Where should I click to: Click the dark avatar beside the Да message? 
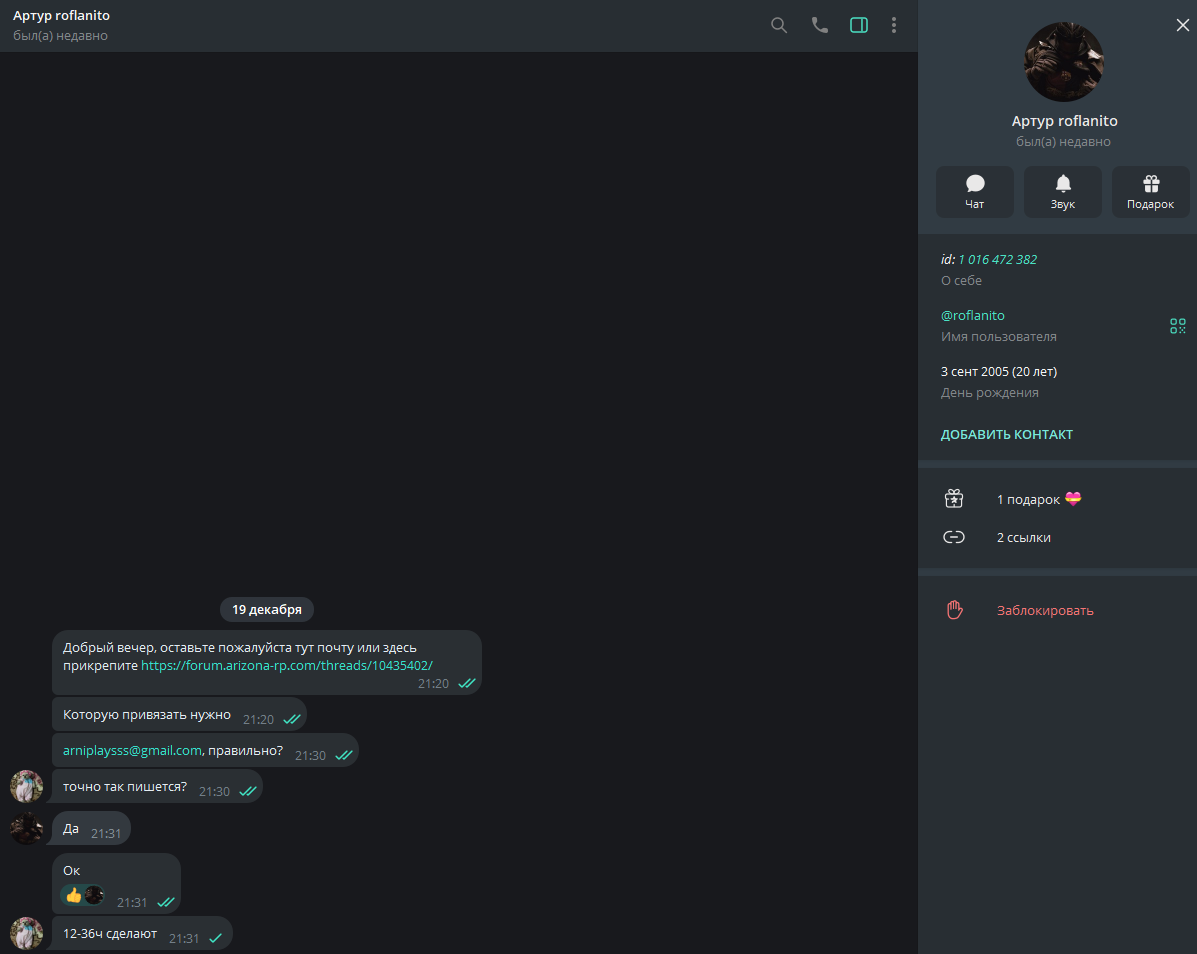pos(27,828)
